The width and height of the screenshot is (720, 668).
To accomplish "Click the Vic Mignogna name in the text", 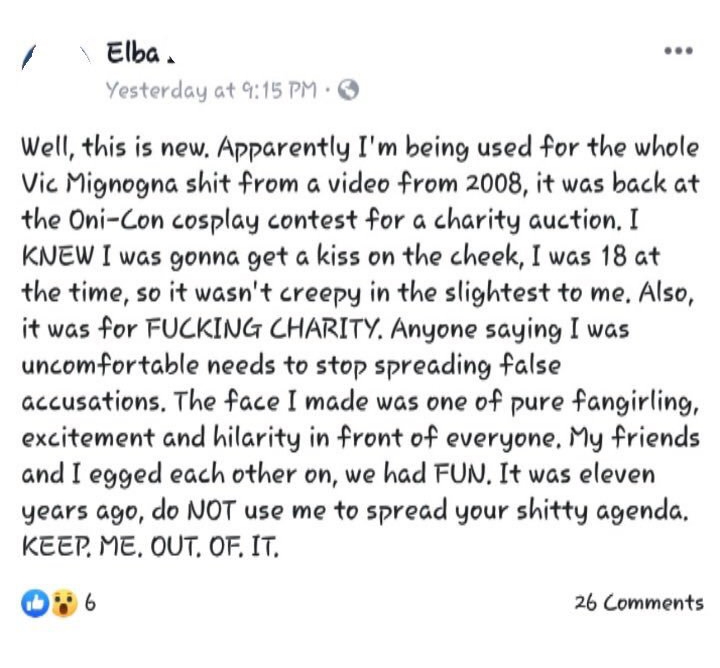I will [100, 184].
